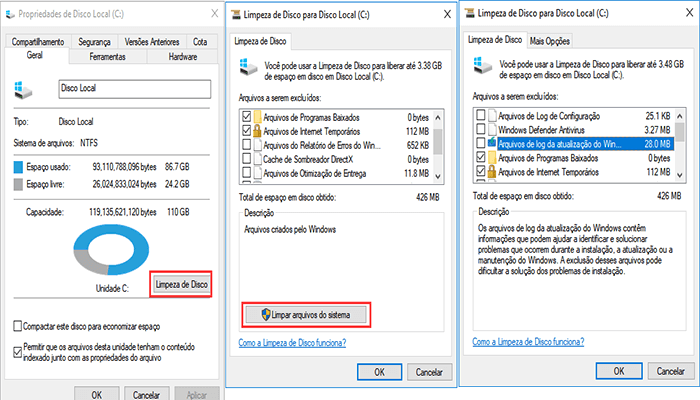
Task: Click drive icon beside Disco Local name field
Action: (x=23, y=90)
